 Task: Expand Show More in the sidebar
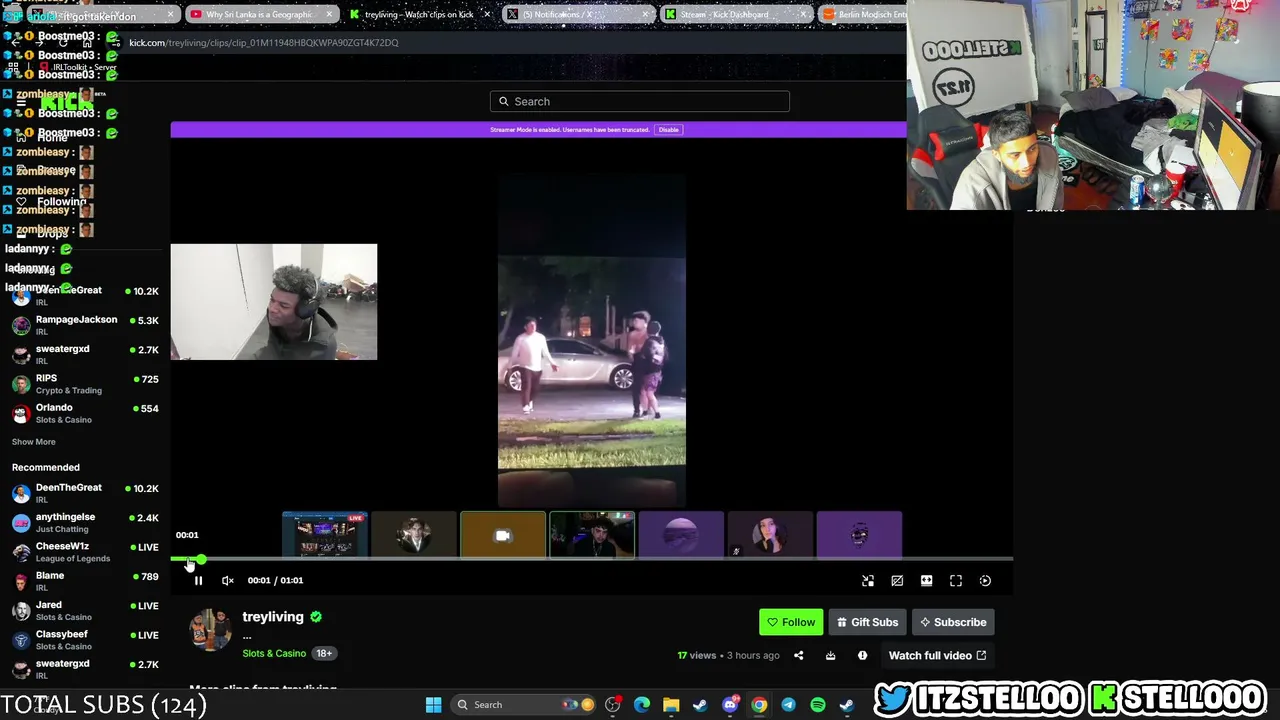(34, 442)
